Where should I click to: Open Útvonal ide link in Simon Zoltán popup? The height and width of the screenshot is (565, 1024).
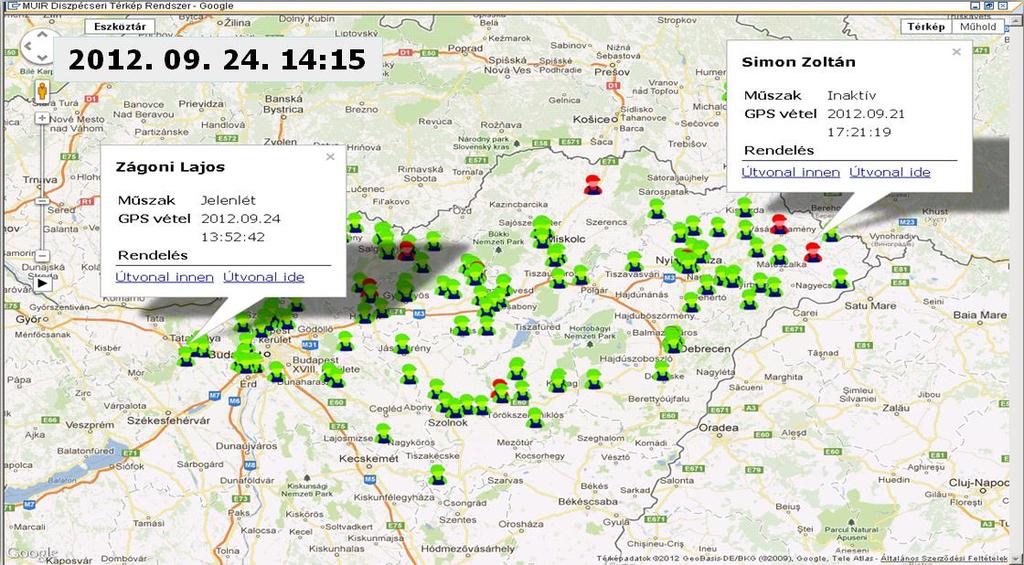tap(890, 172)
